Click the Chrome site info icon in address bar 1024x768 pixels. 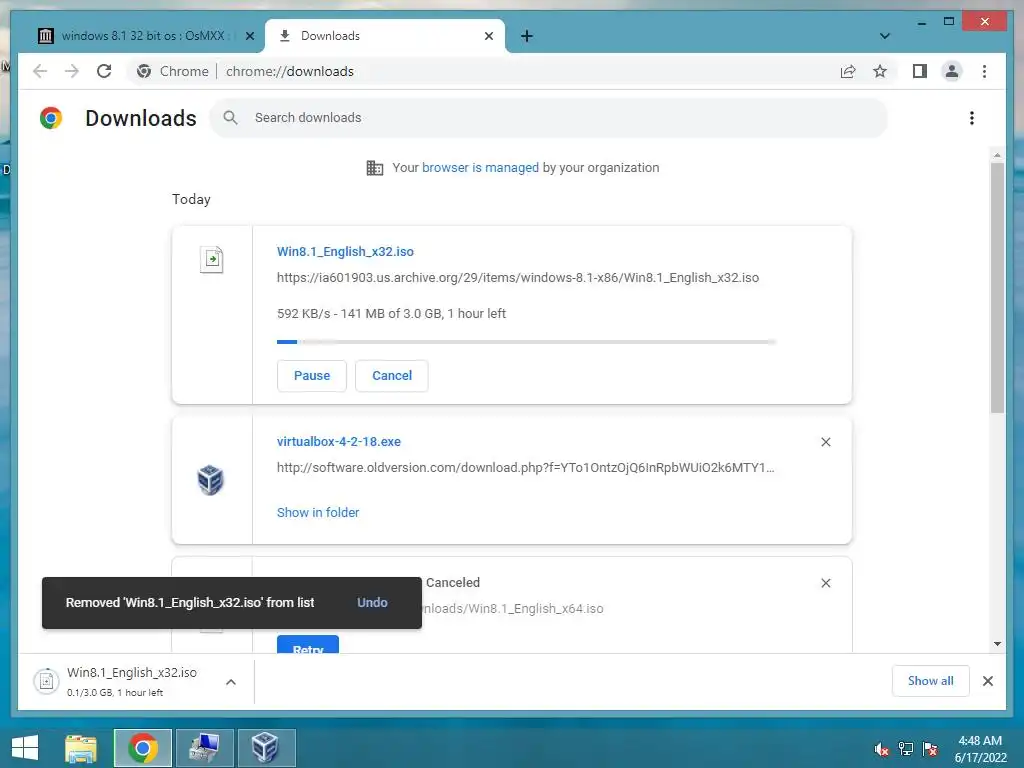pos(144,71)
